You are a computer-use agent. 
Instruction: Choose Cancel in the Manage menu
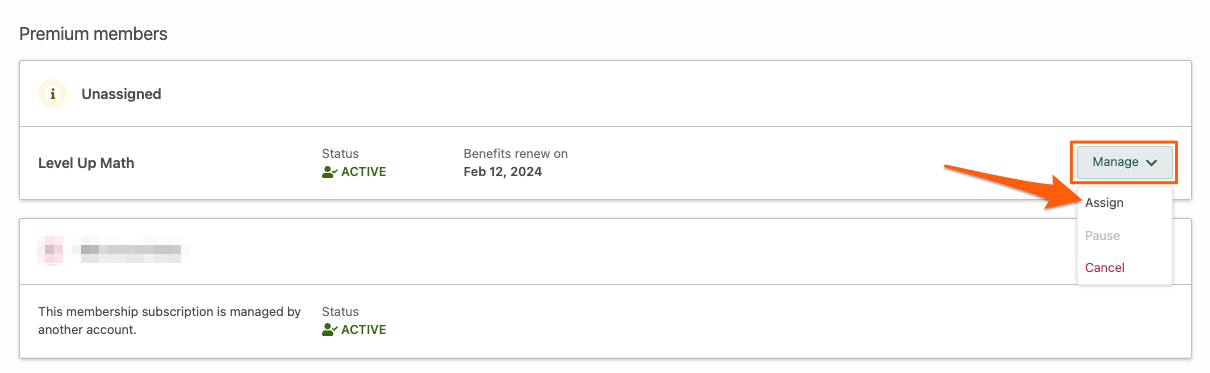coord(1105,268)
